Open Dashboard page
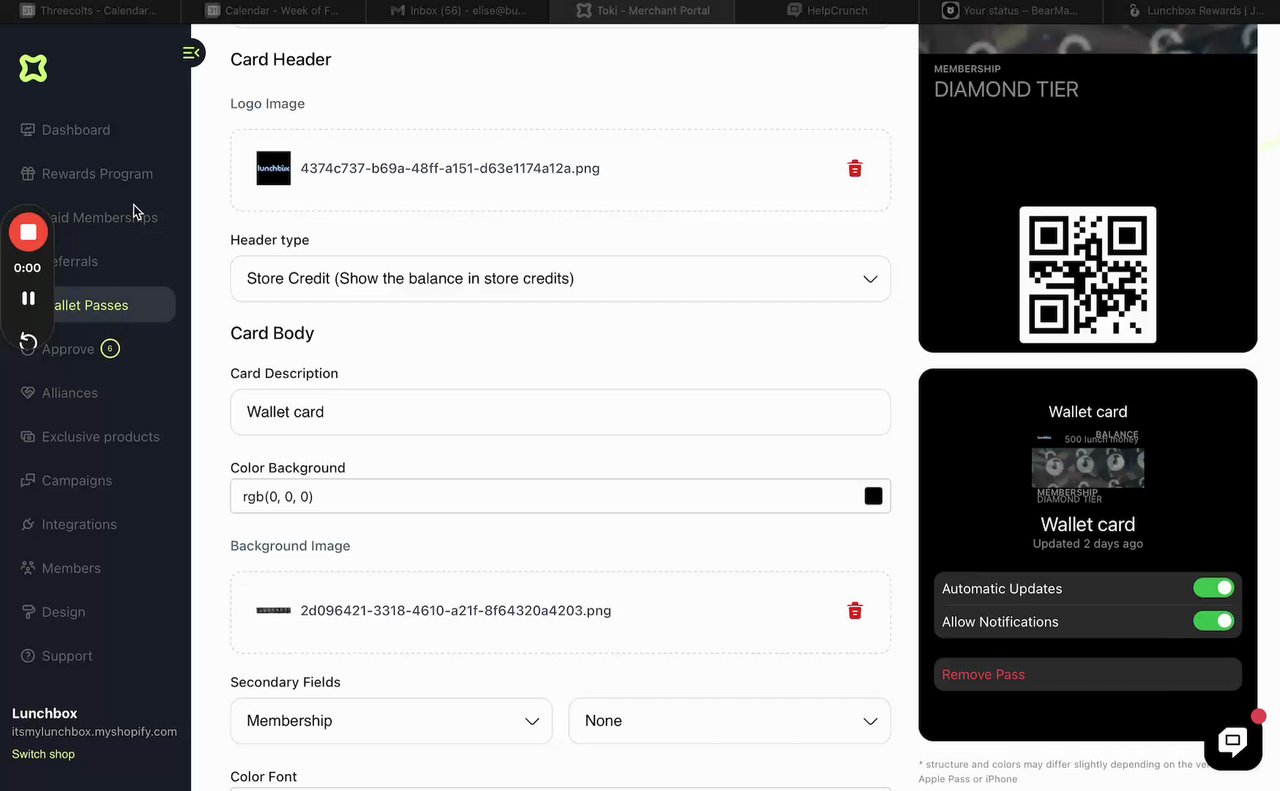 pos(76,130)
